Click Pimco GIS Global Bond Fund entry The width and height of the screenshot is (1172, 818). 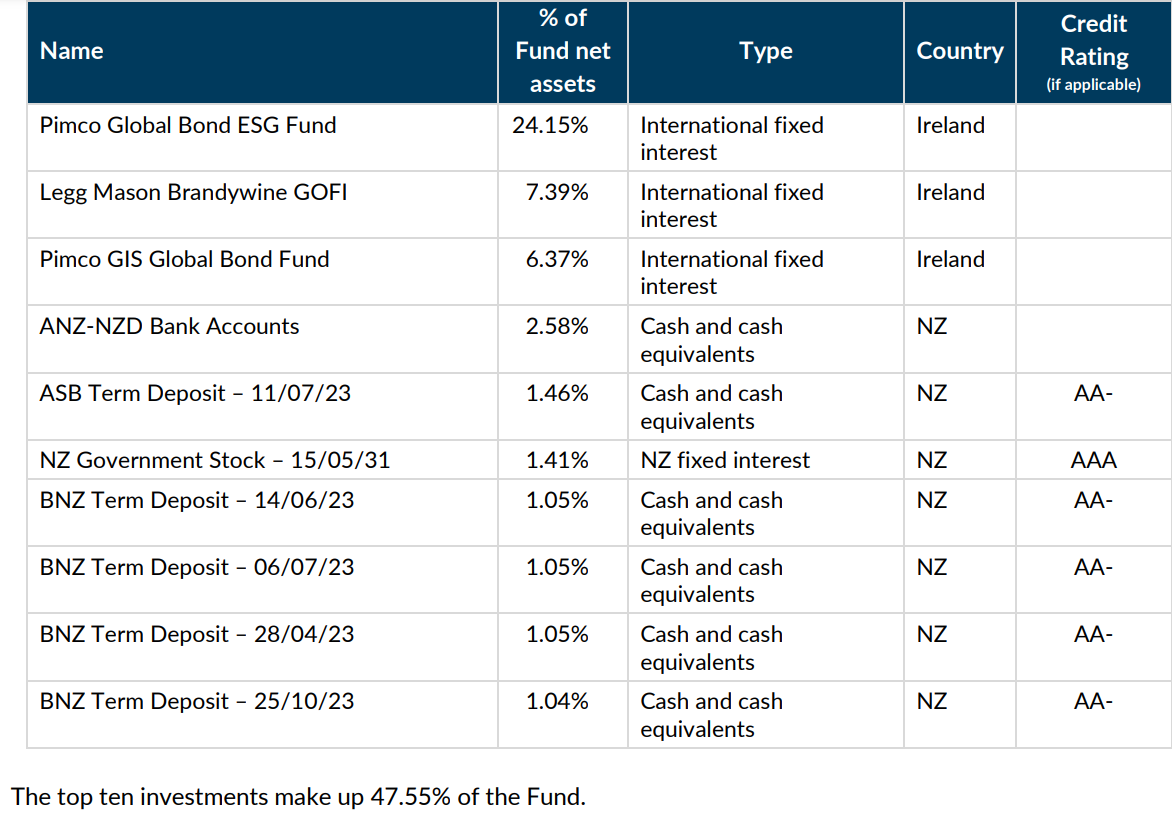184,260
